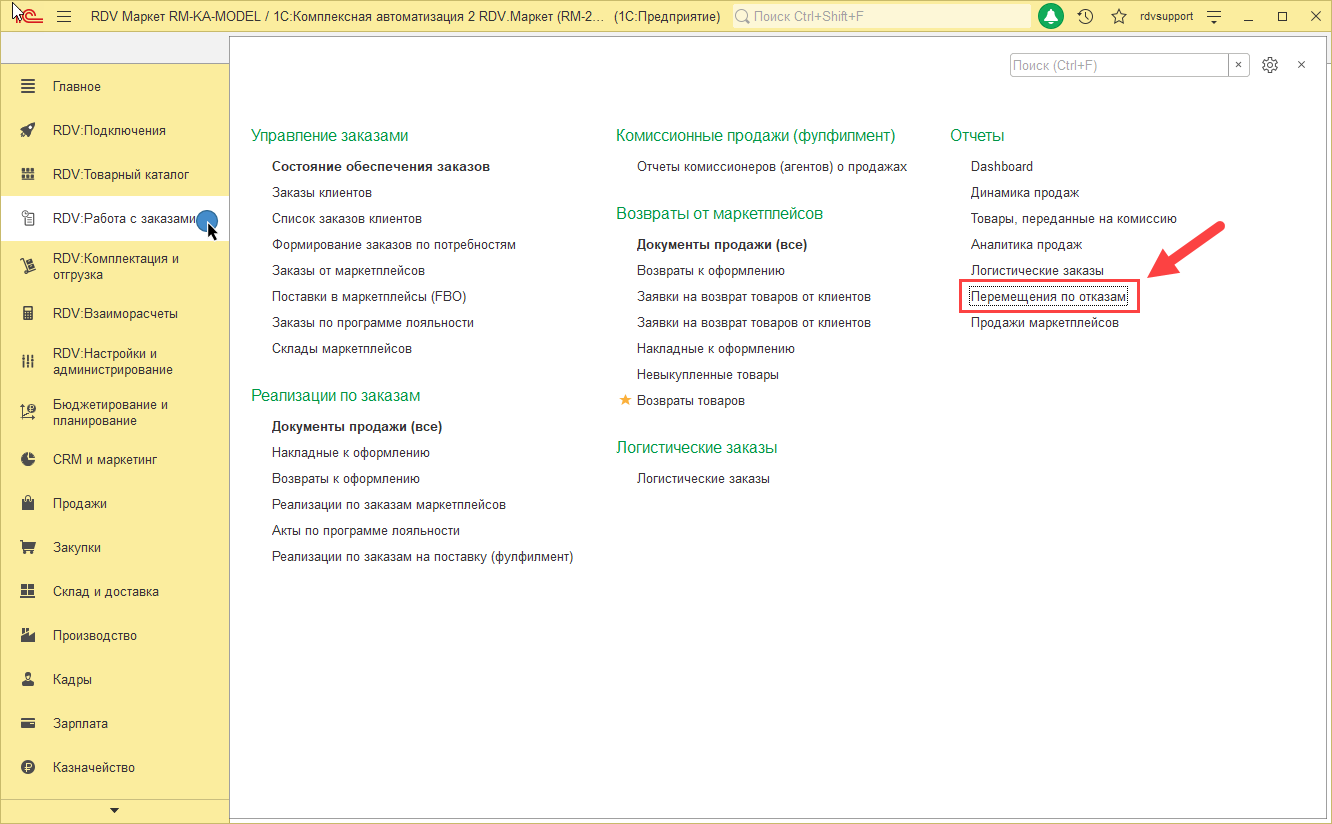Select the RDV:Работа с заказами section

pyautogui.click(x=114, y=219)
